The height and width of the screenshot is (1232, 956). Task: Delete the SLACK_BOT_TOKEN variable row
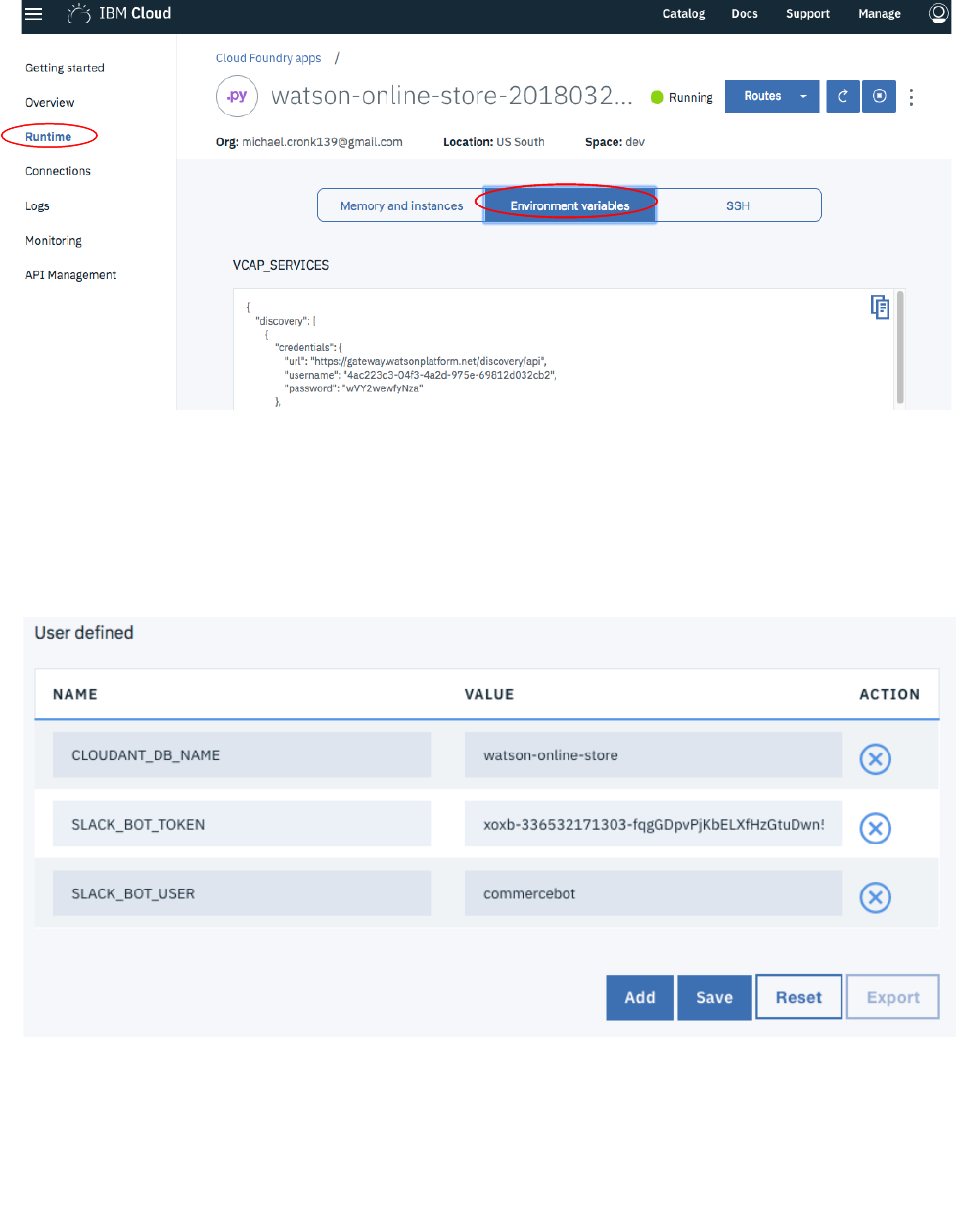pyautogui.click(x=875, y=828)
